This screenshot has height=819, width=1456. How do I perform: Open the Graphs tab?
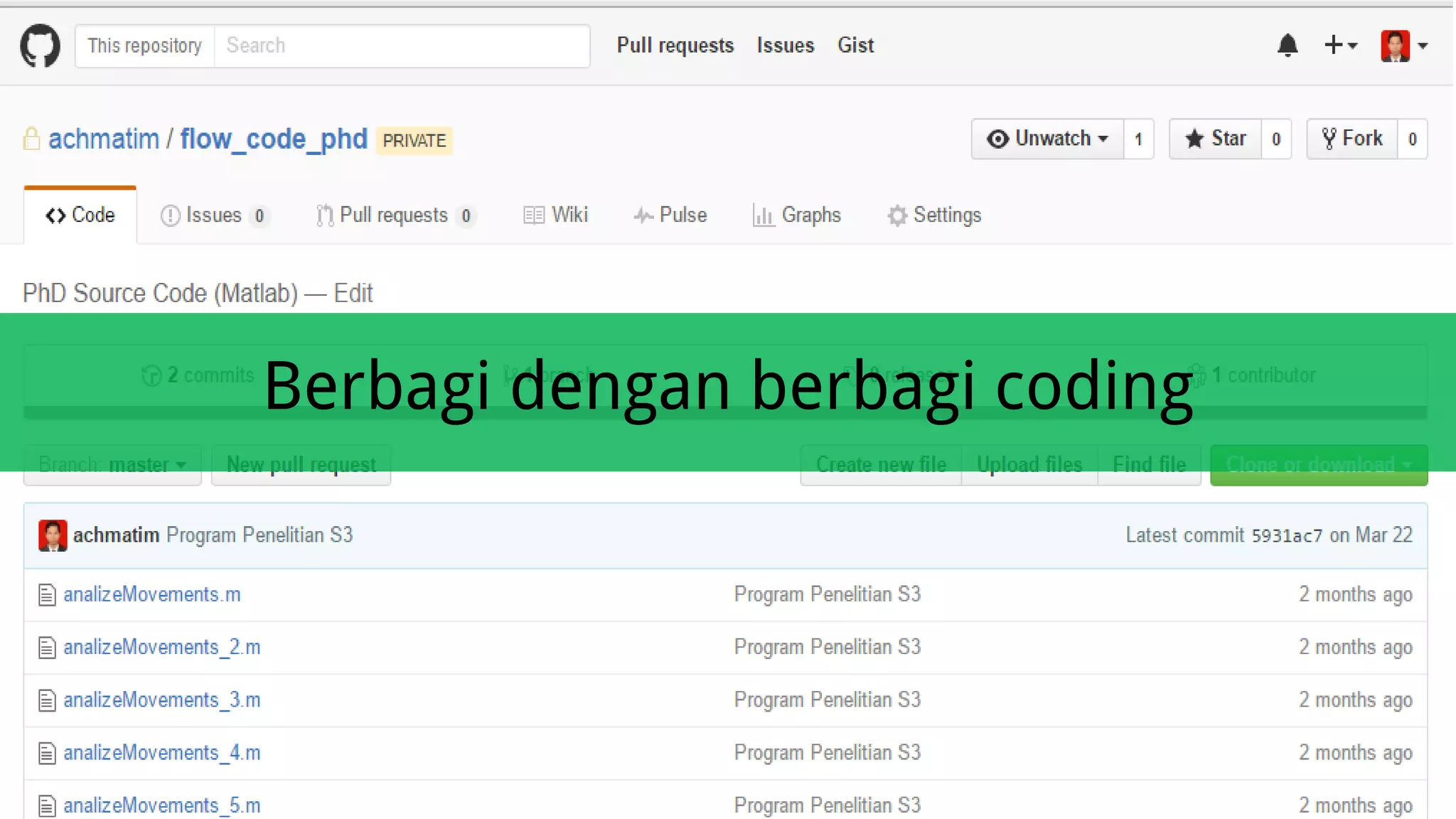click(796, 215)
